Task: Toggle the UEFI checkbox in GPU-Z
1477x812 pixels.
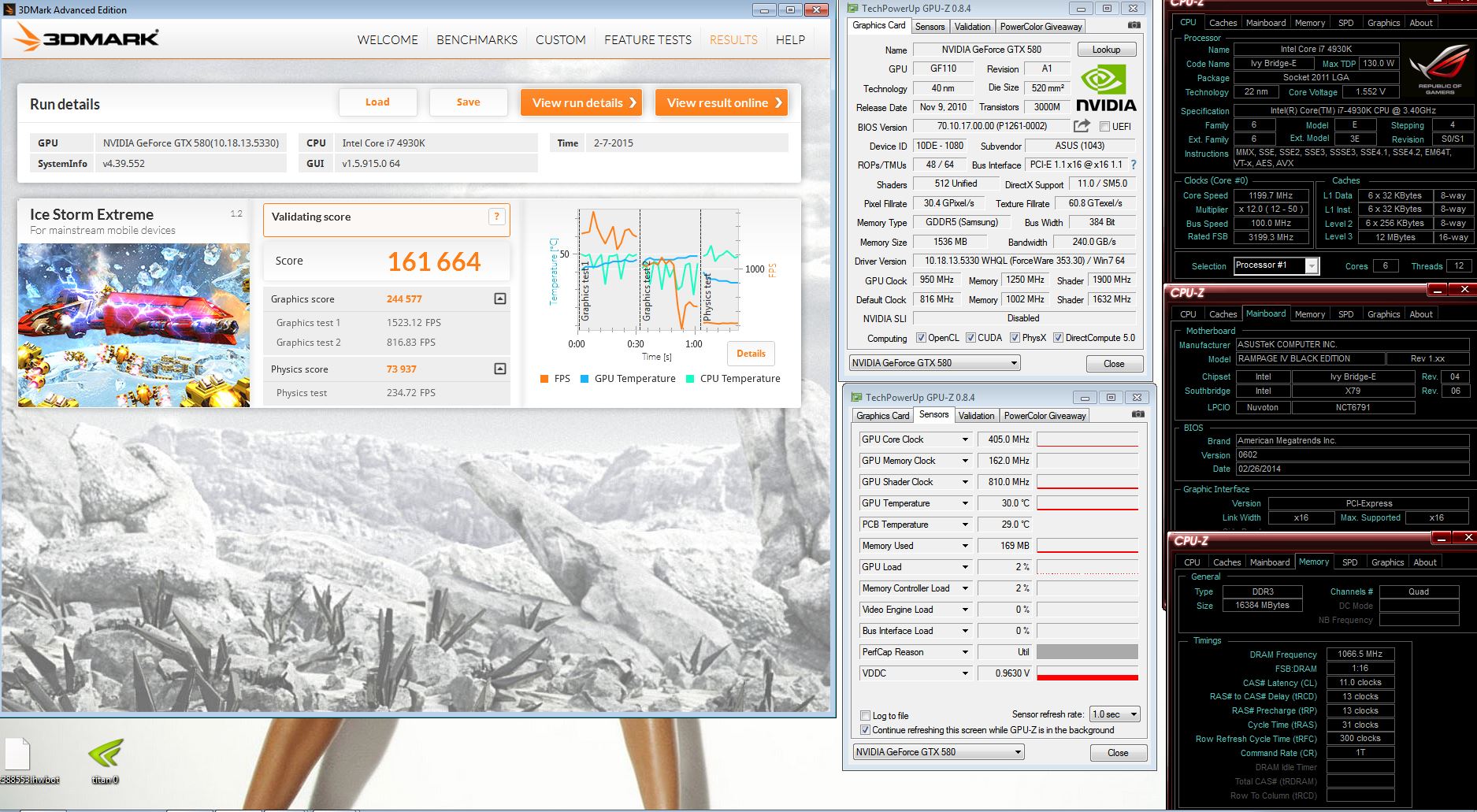Action: coord(1104,126)
